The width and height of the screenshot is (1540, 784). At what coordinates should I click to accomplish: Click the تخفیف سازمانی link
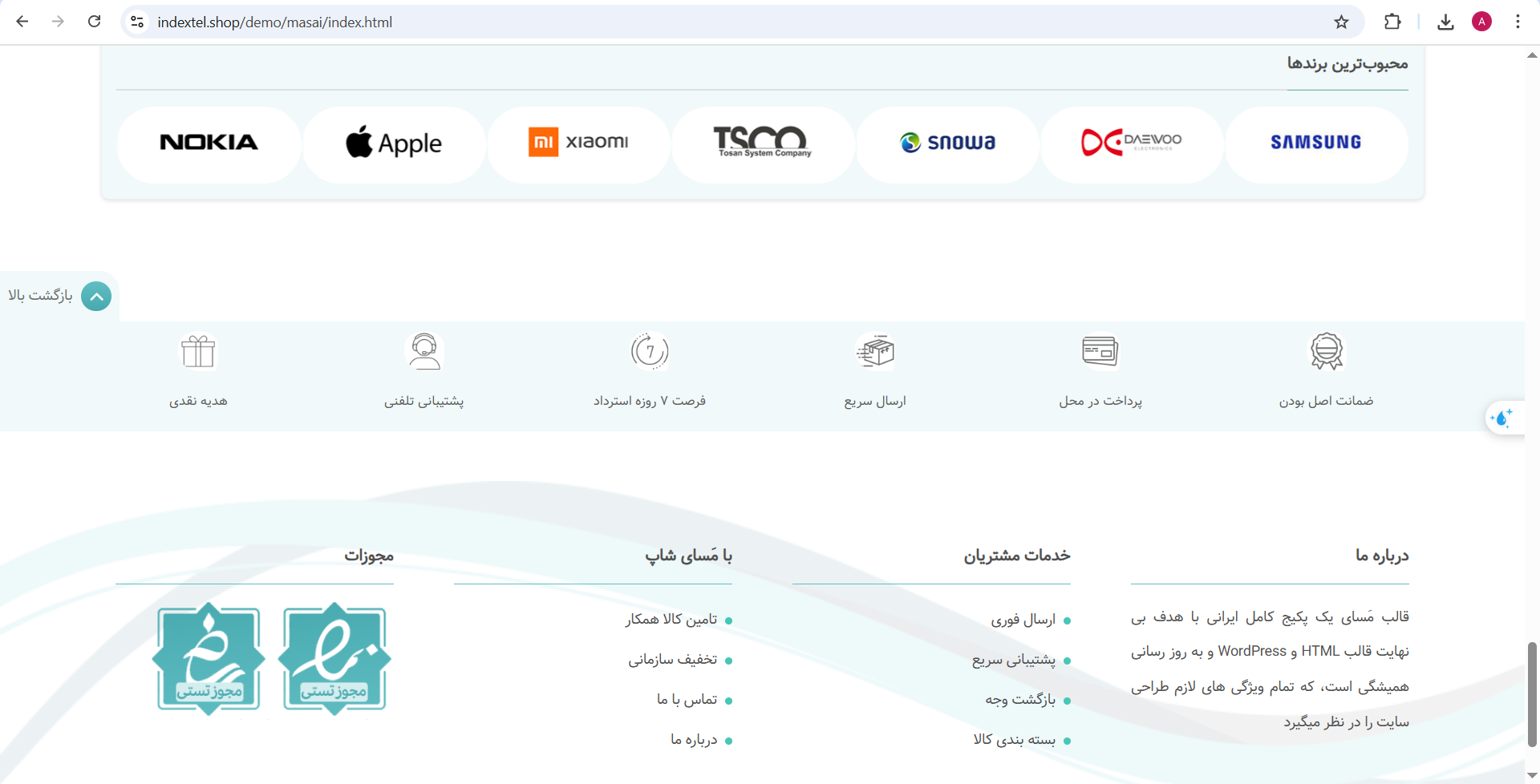tap(672, 660)
